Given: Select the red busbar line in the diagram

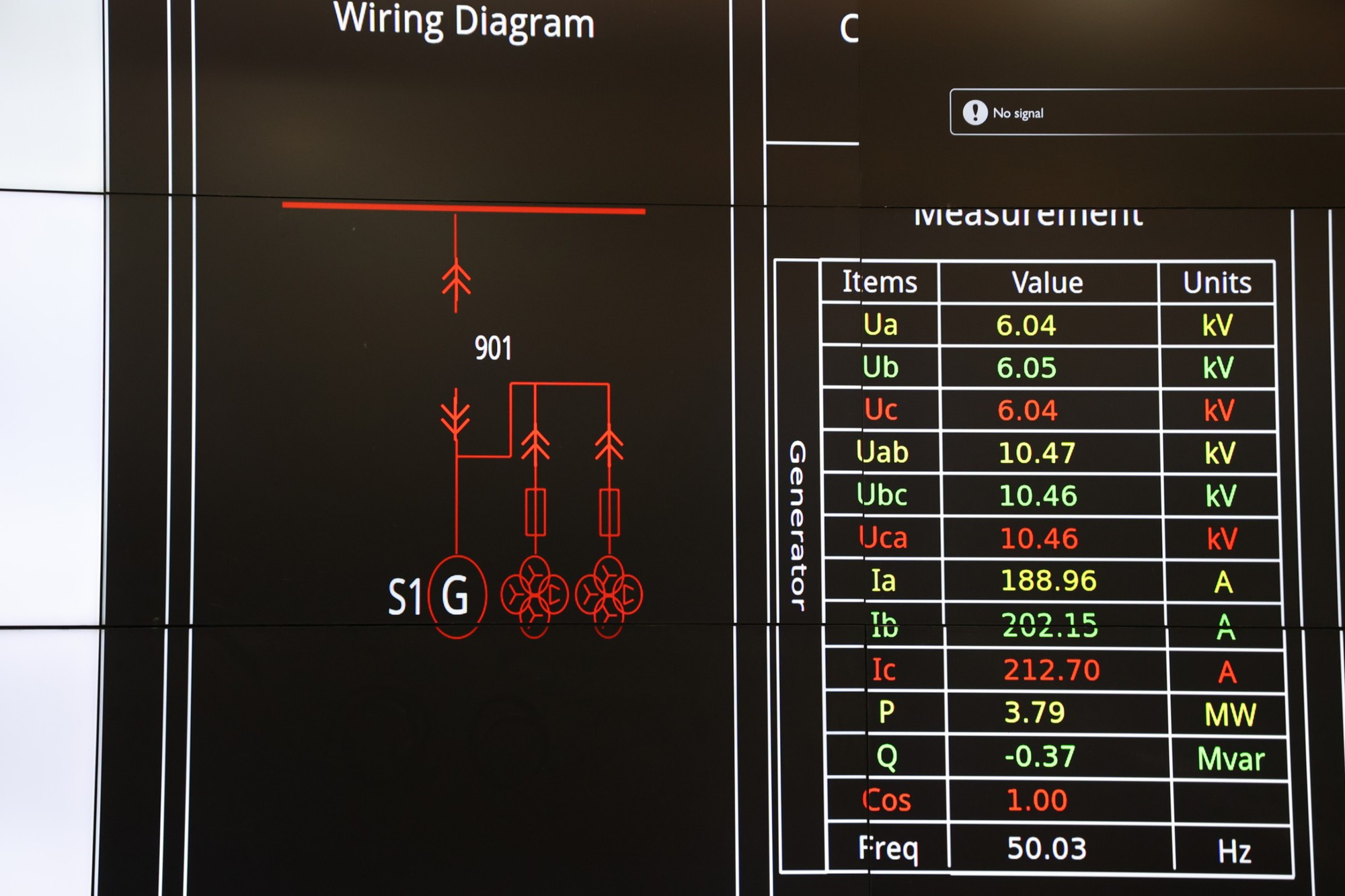Looking at the screenshot, I should pos(463,208).
